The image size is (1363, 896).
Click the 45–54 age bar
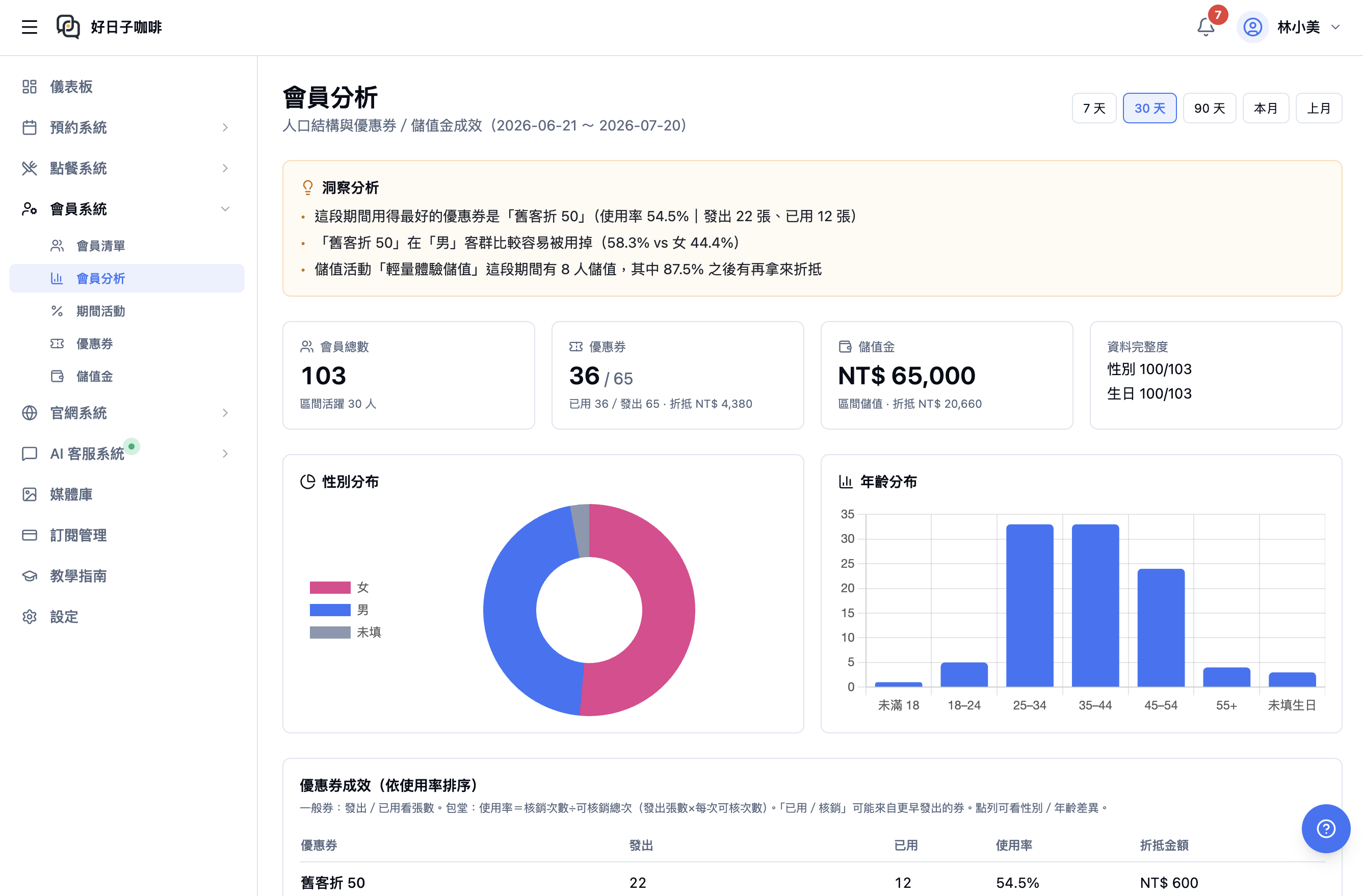click(x=1161, y=627)
